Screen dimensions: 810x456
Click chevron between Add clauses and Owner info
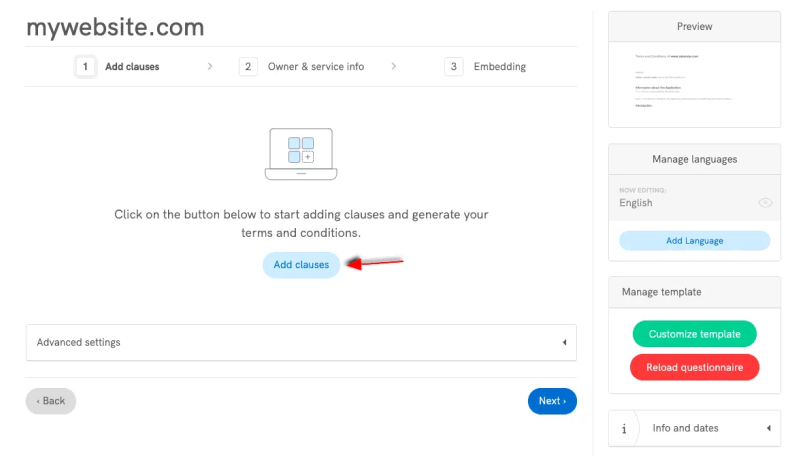(210, 67)
